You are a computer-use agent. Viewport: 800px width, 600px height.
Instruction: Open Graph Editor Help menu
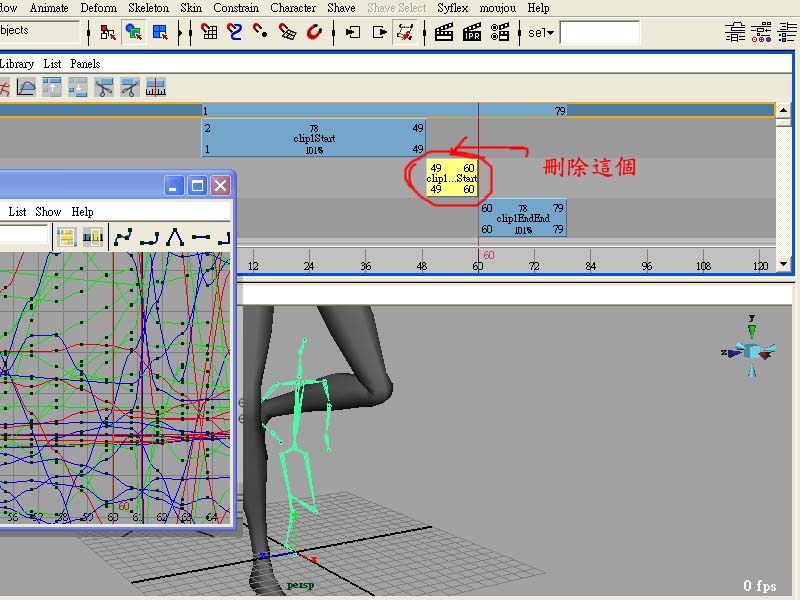(82, 212)
